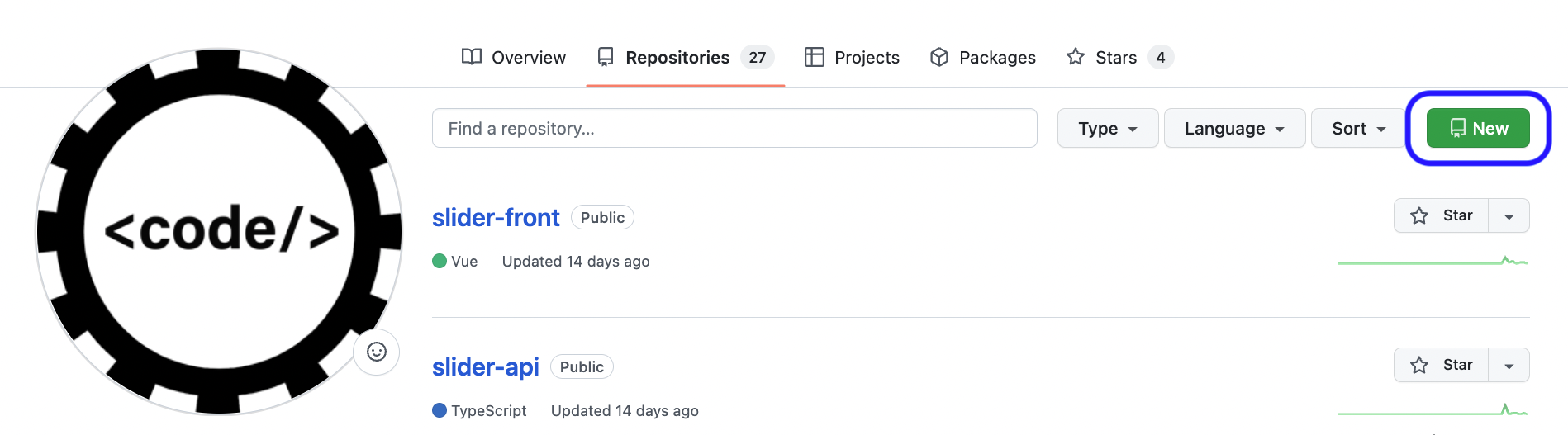Click the Find a repository search field

click(x=734, y=128)
